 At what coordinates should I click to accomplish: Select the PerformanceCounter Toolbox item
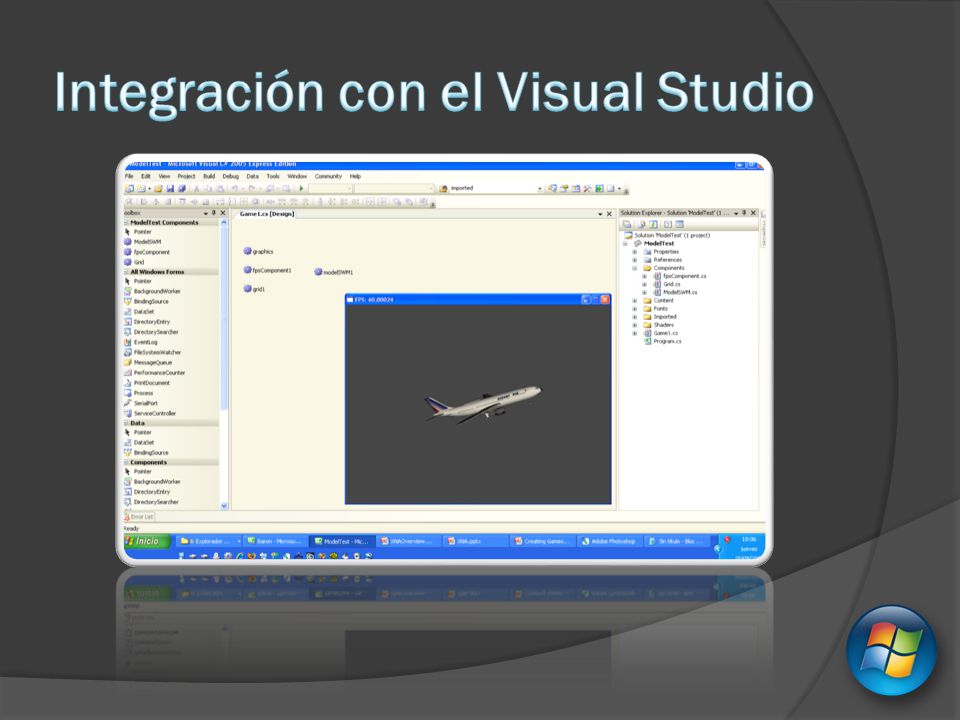click(154, 373)
